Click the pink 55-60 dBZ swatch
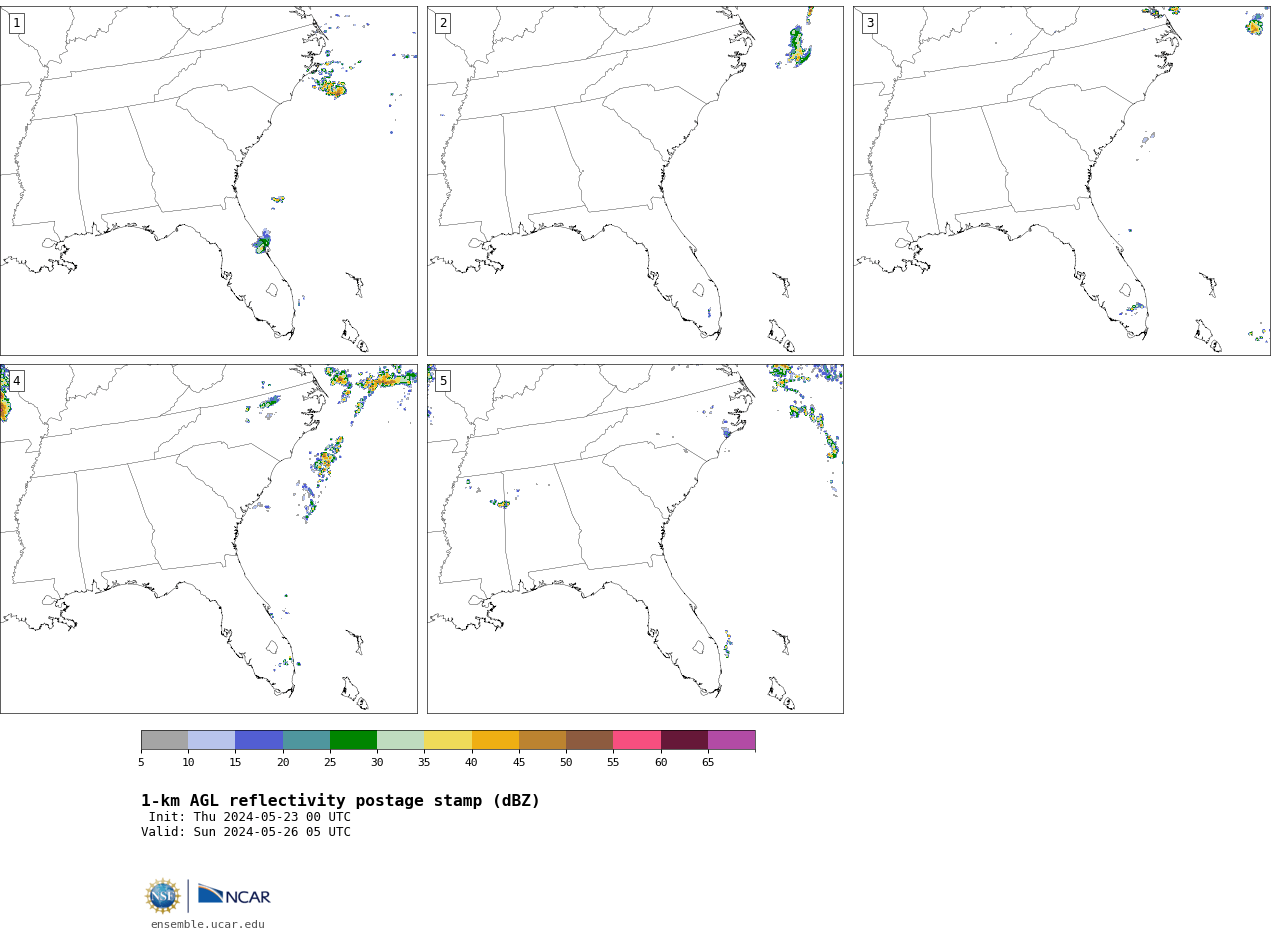The image size is (1280, 936). [637, 740]
